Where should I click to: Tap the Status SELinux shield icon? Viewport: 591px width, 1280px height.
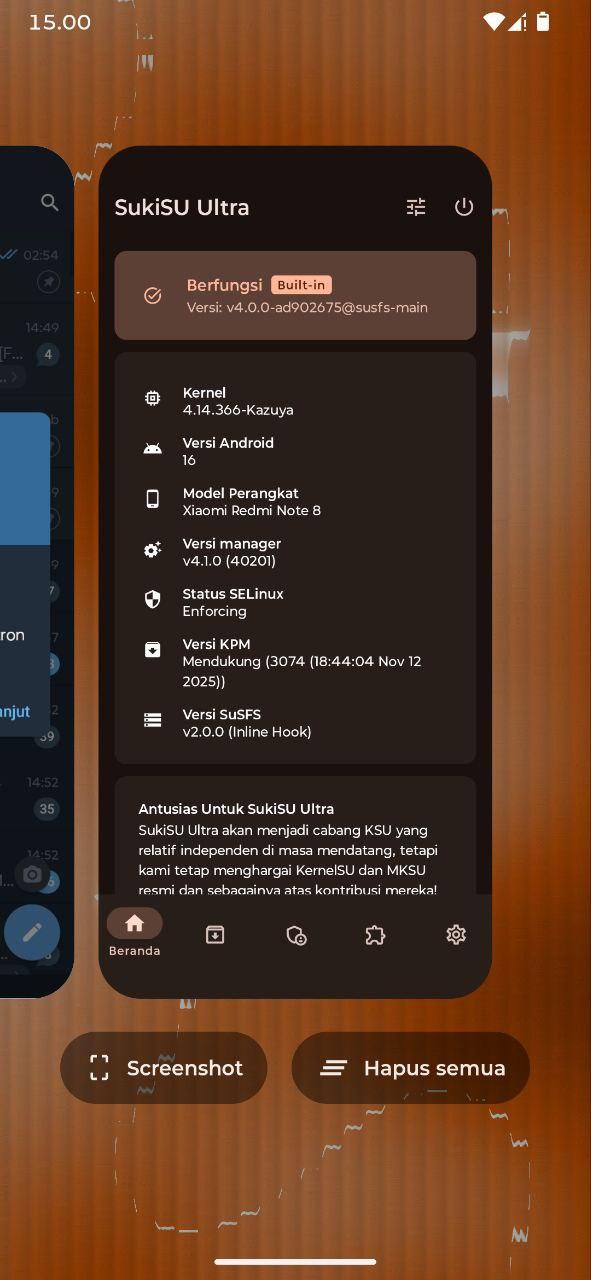pyautogui.click(x=152, y=599)
